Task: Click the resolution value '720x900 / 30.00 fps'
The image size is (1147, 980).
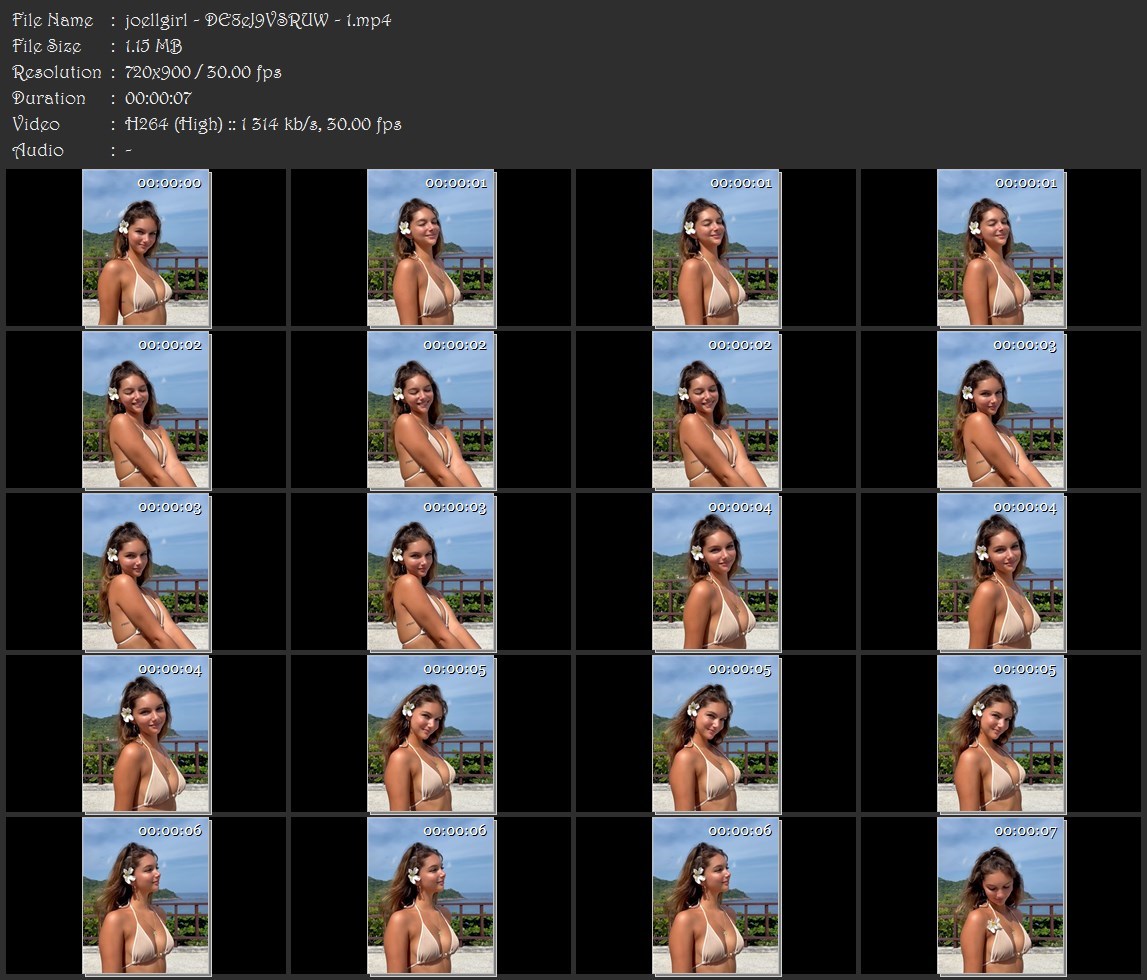Action: [x=203, y=72]
